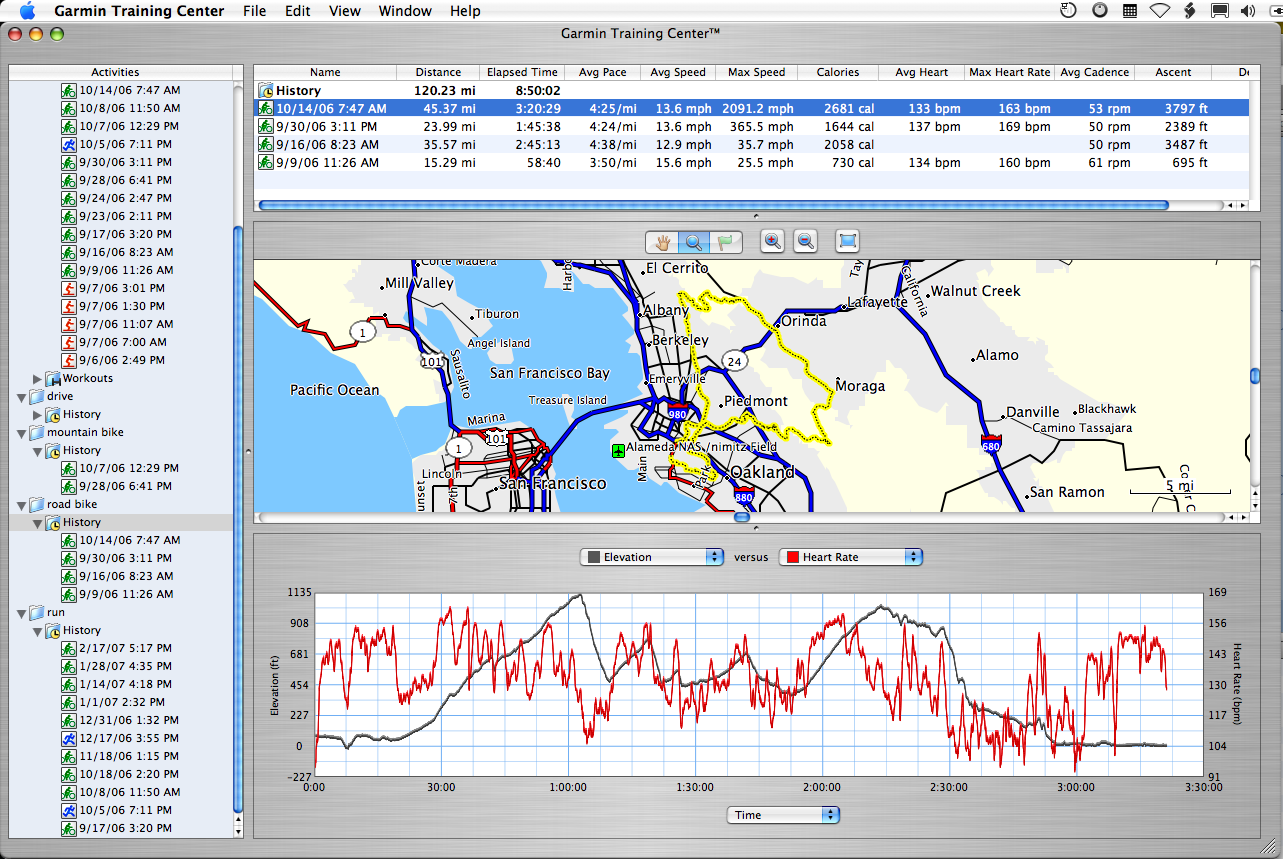Click the mountain bike folder icon

pyautogui.click(x=36, y=432)
